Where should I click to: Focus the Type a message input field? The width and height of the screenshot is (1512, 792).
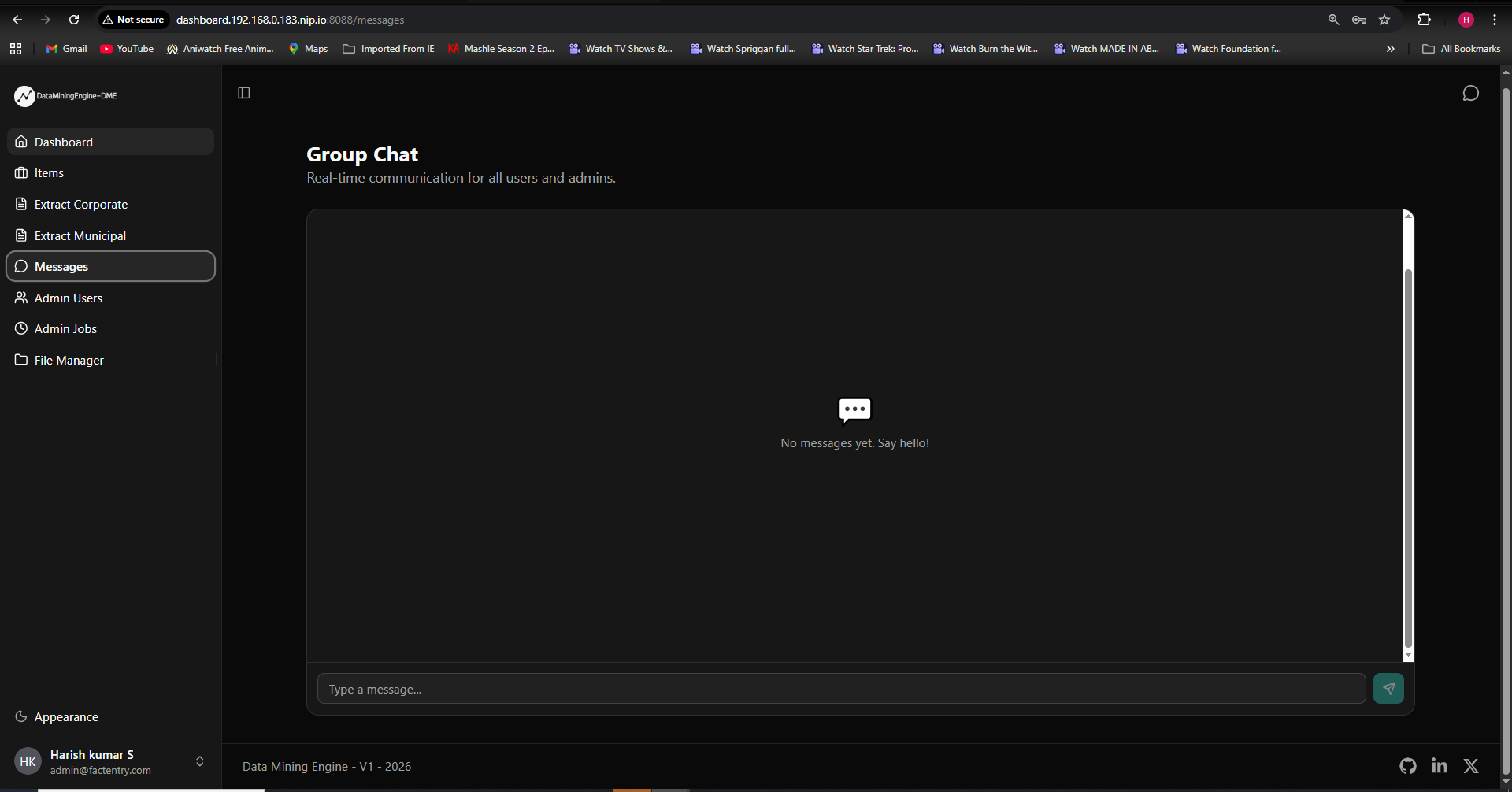841,689
